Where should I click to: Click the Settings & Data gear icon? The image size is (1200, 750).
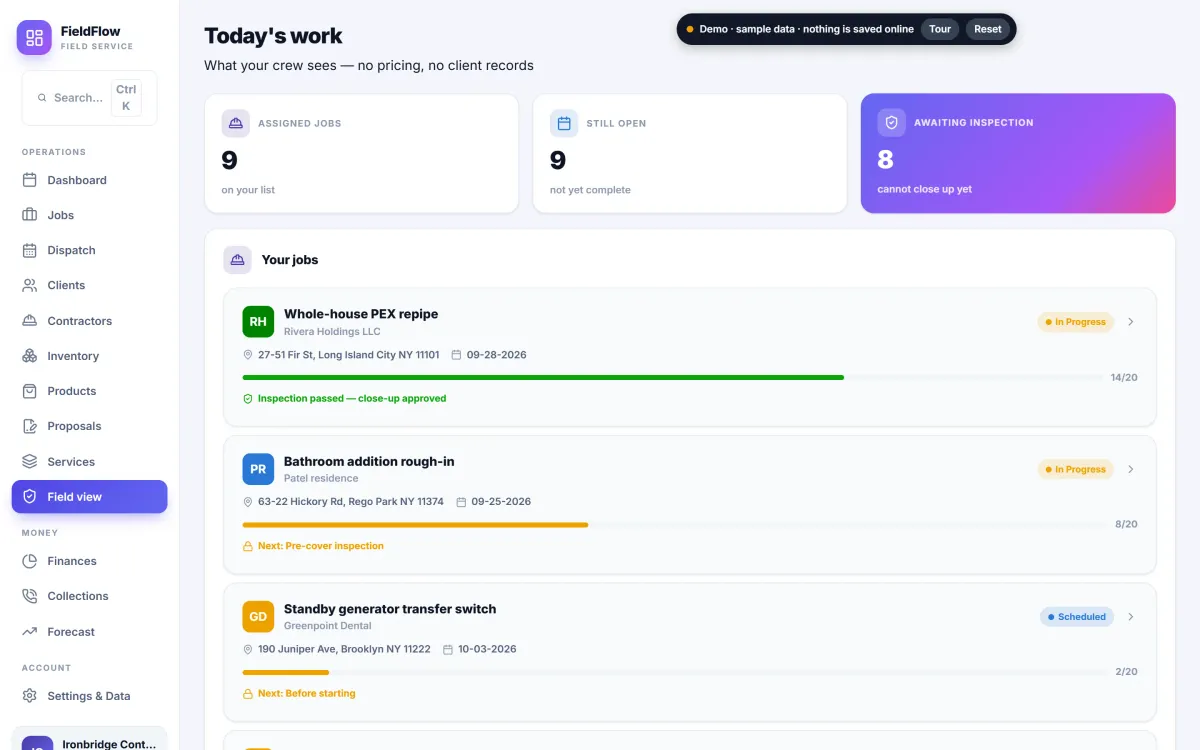click(30, 696)
